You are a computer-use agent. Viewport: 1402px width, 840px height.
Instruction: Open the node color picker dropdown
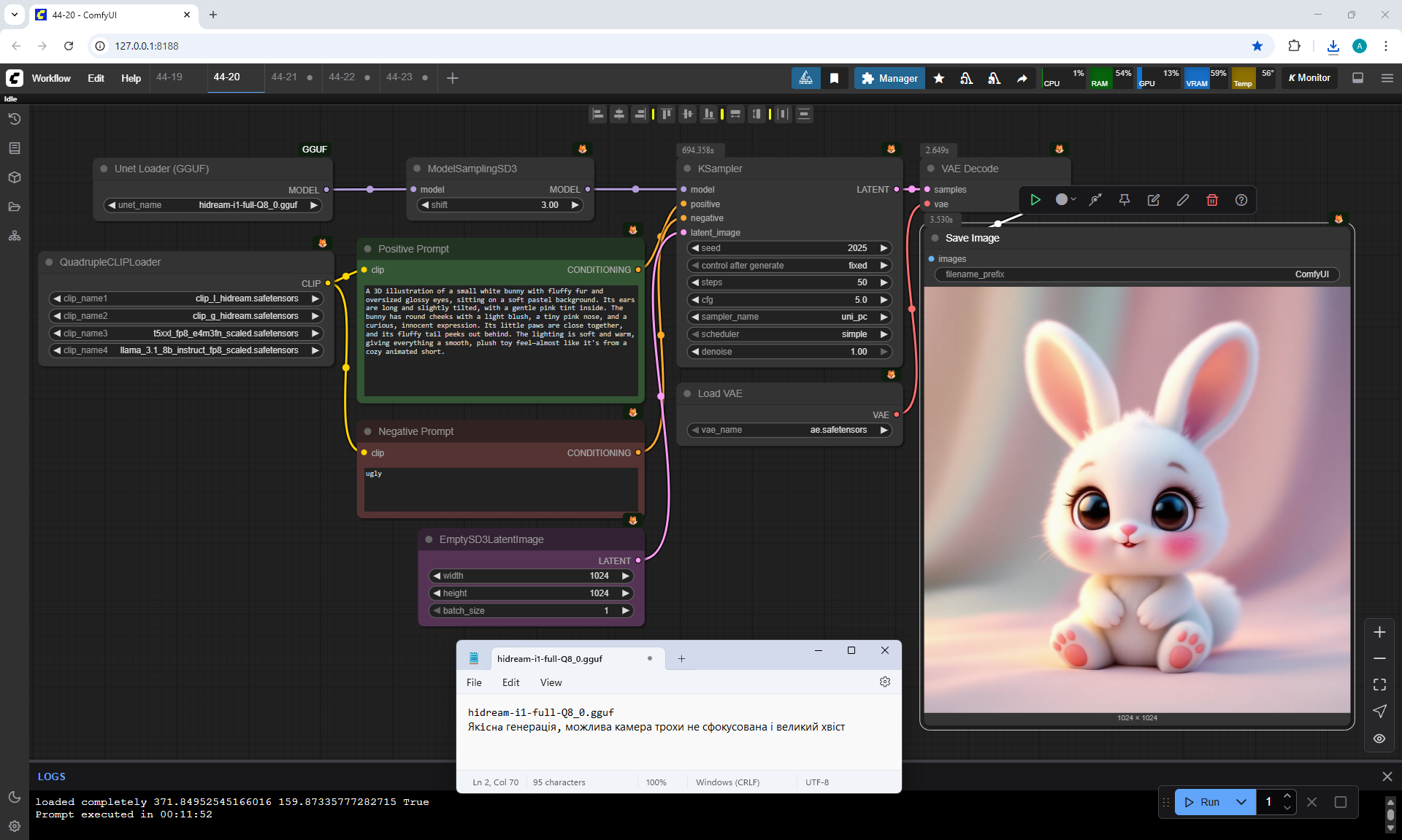[x=1066, y=200]
